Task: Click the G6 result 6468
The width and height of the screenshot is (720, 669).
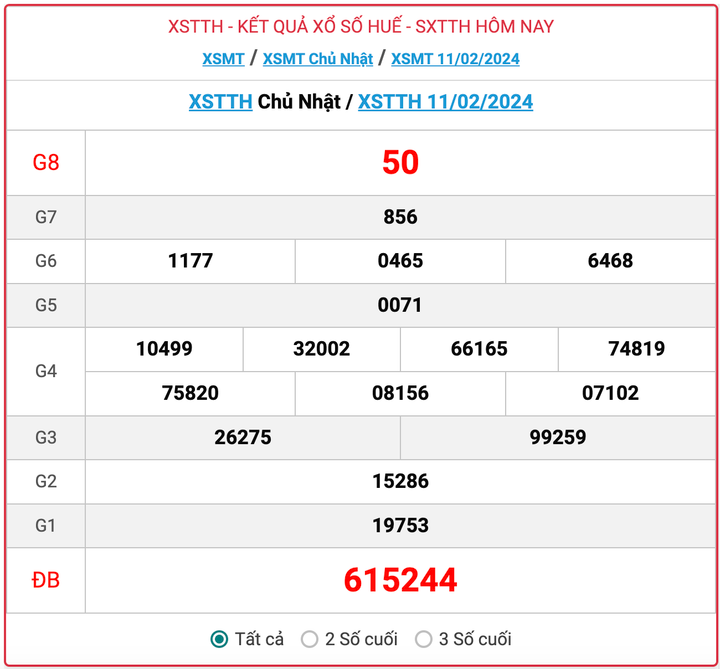Action: click(610, 261)
